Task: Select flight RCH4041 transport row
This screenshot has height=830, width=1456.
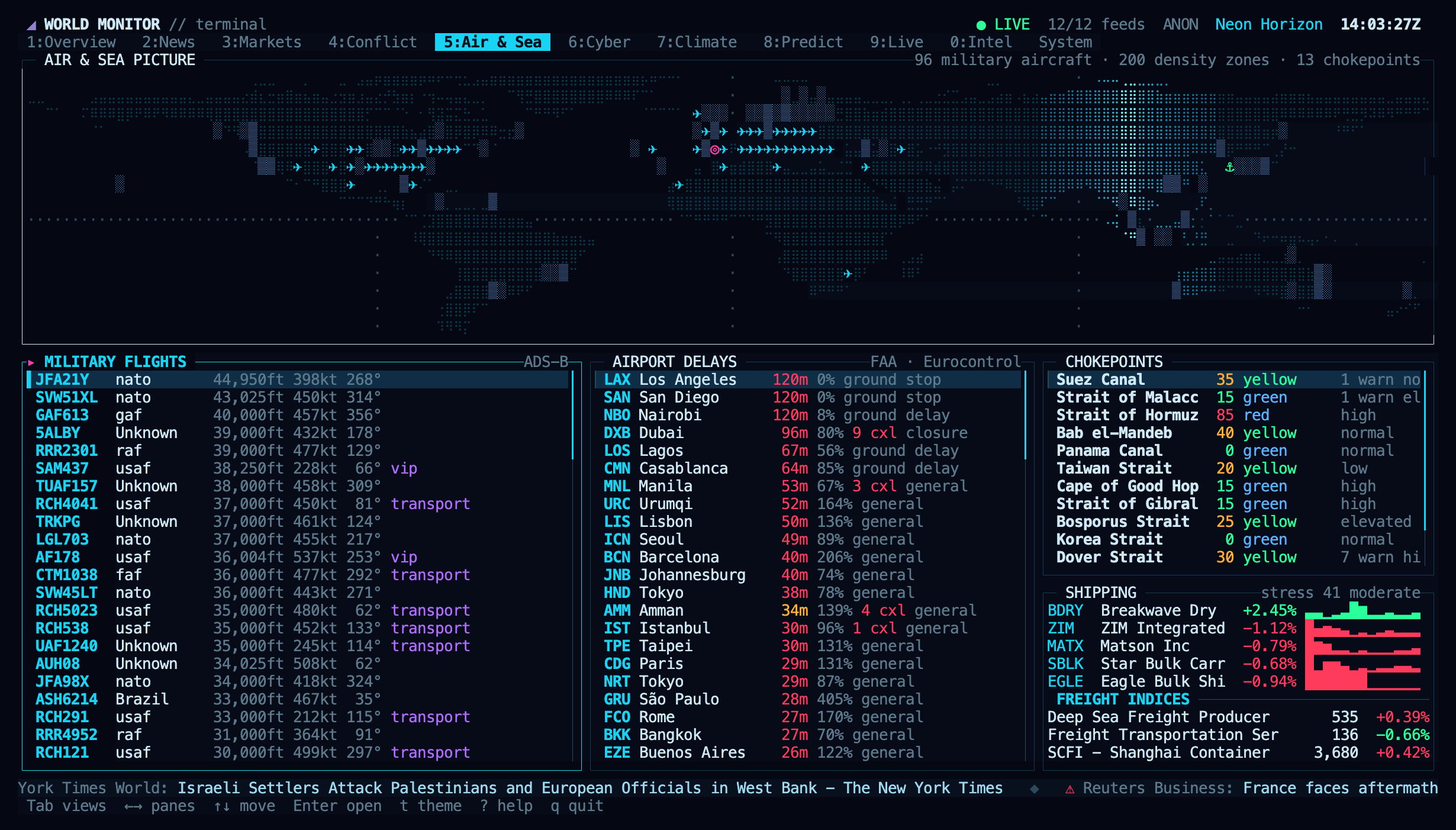Action: 297,504
